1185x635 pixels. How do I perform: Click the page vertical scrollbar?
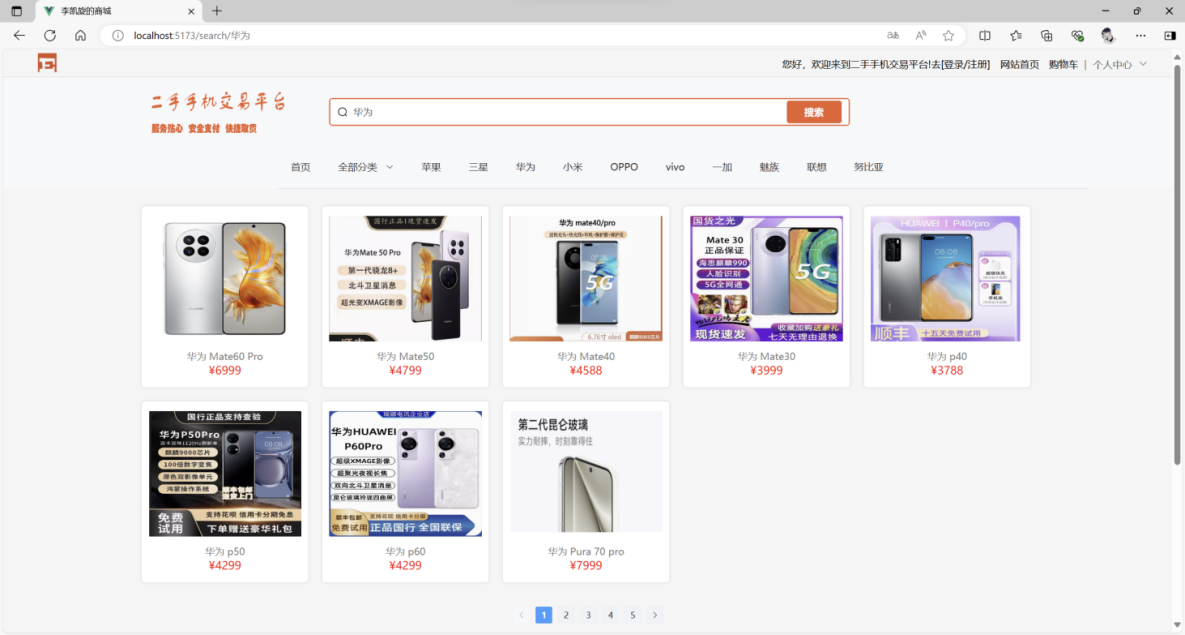coord(1177,265)
